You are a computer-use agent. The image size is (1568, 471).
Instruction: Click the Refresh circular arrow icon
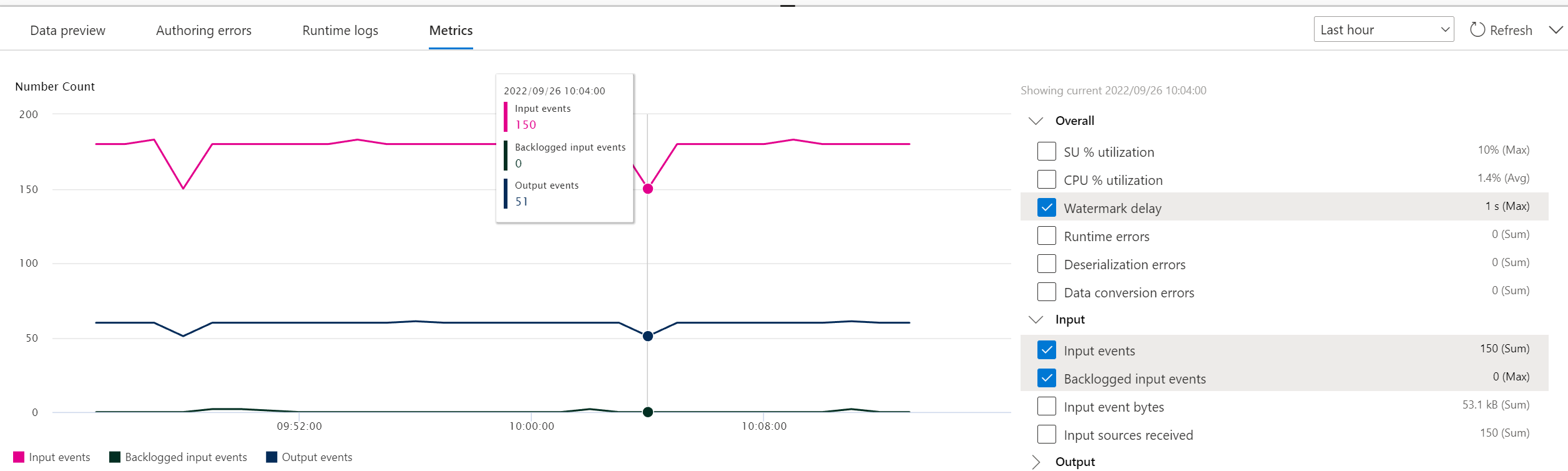pos(1477,29)
